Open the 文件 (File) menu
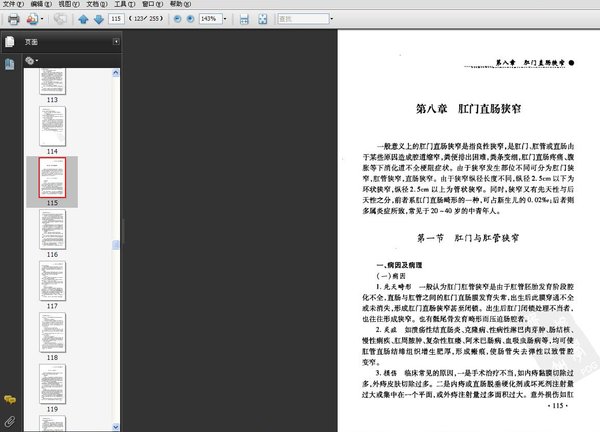Viewport: 600px width, 432px height. click(x=11, y=5)
